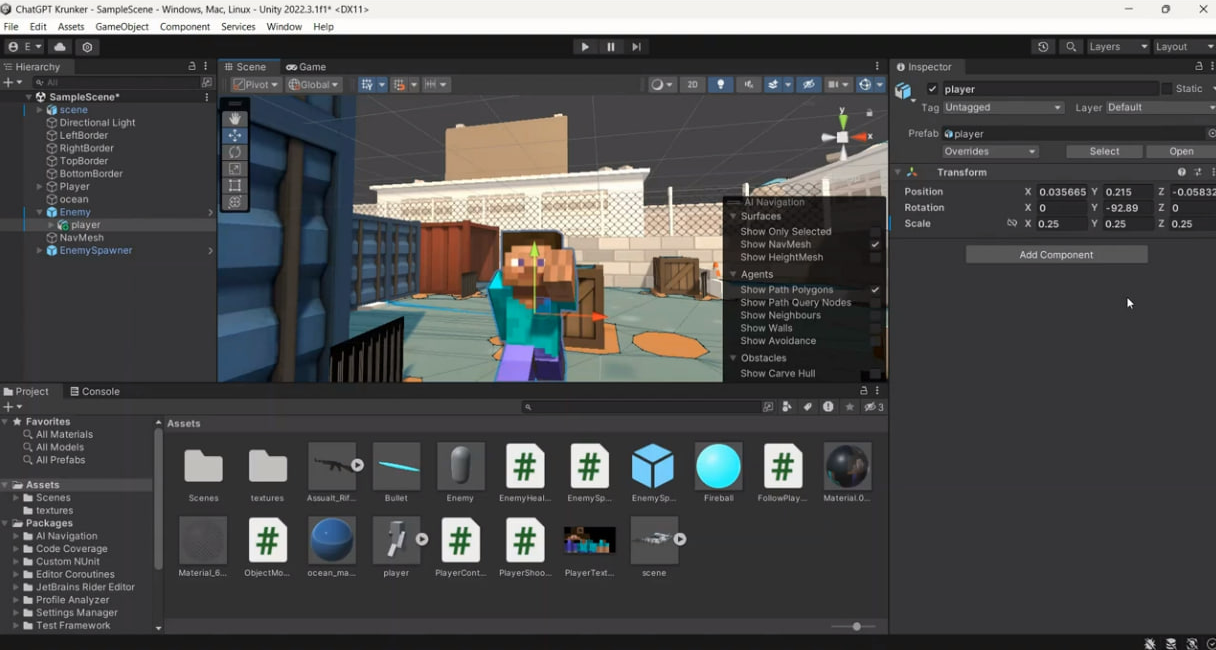Toggle the player object active checkbox

(x=933, y=89)
